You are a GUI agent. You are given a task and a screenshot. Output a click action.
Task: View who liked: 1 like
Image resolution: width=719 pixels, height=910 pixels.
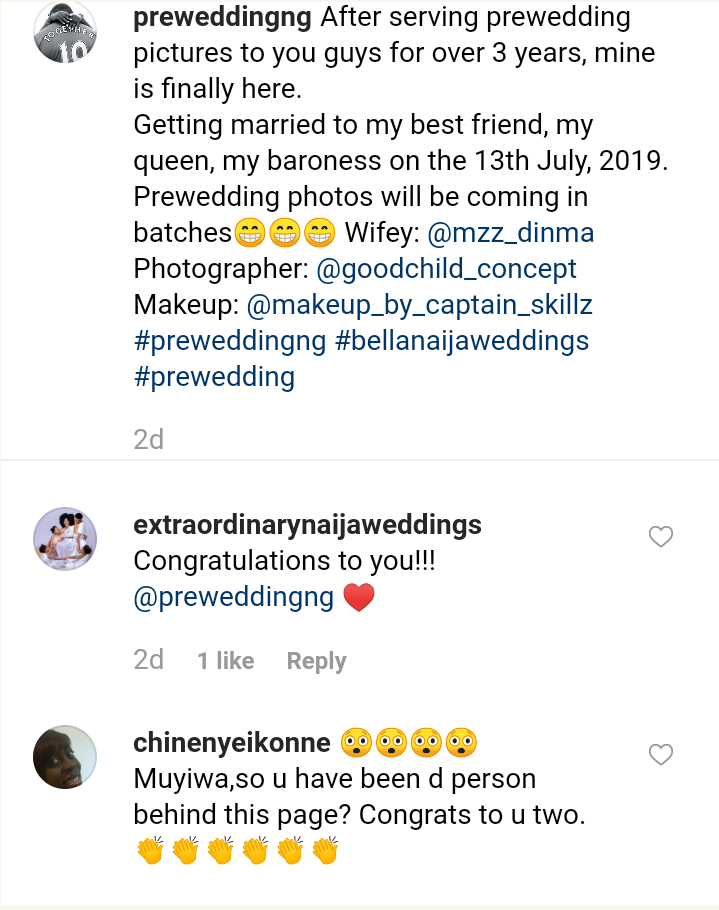click(225, 661)
